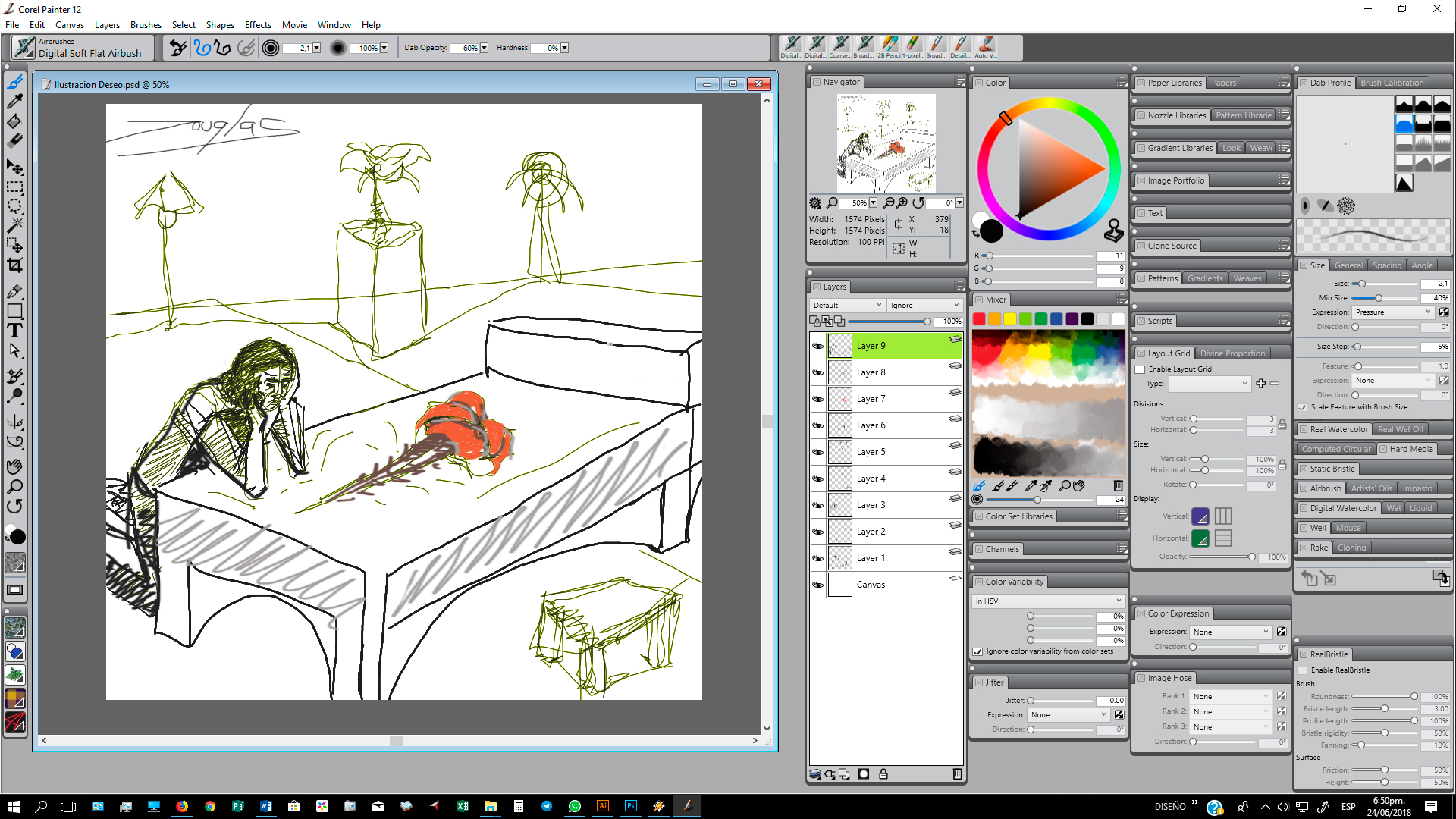
Task: Select the Dropper tool
Action: (x=14, y=102)
